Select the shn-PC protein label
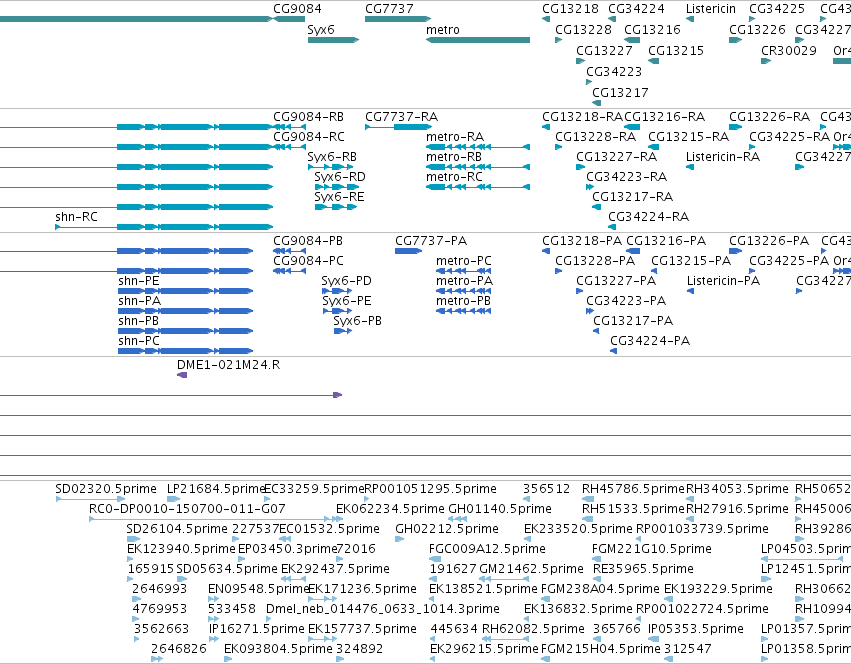This screenshot has width=851, height=664. click(139, 341)
